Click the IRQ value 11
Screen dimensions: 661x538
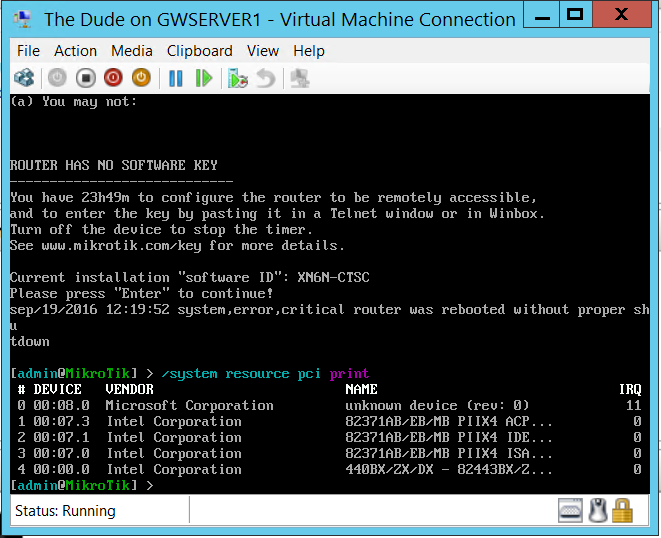tap(634, 405)
